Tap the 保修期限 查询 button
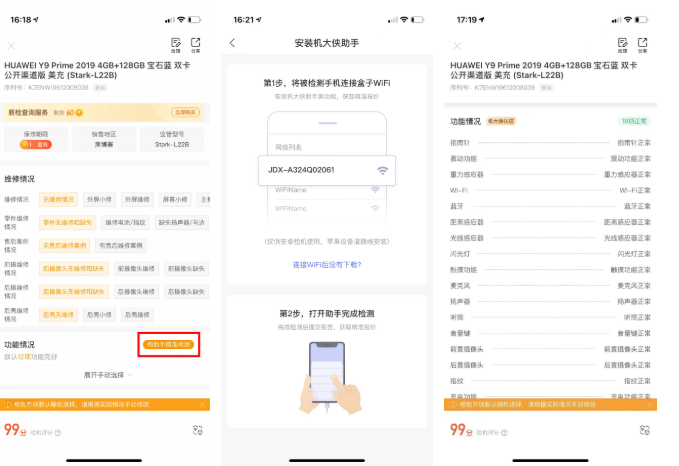The height and width of the screenshot is (466, 679). (x=36, y=144)
